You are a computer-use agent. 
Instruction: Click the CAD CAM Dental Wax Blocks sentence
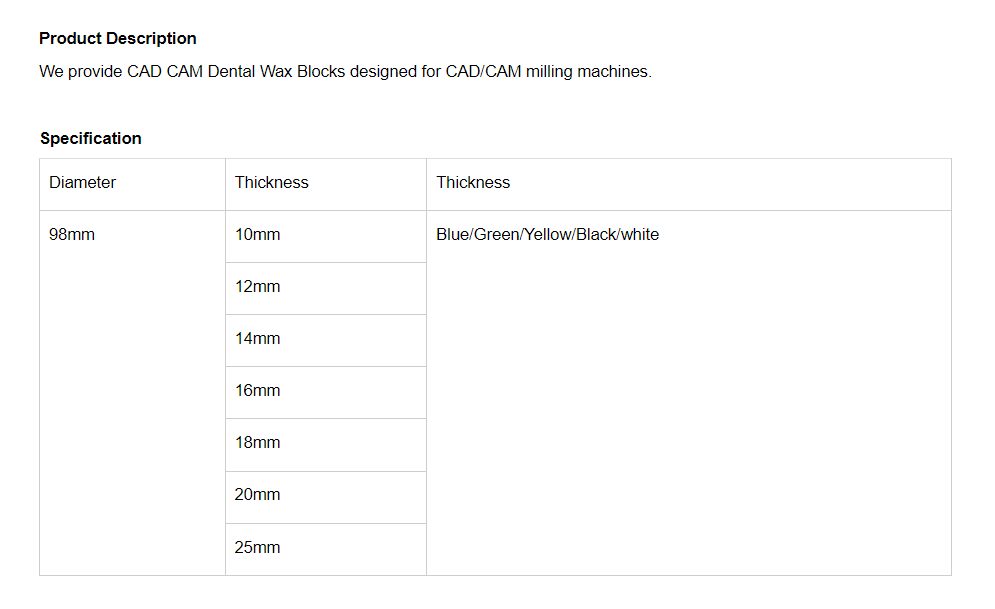coord(345,72)
